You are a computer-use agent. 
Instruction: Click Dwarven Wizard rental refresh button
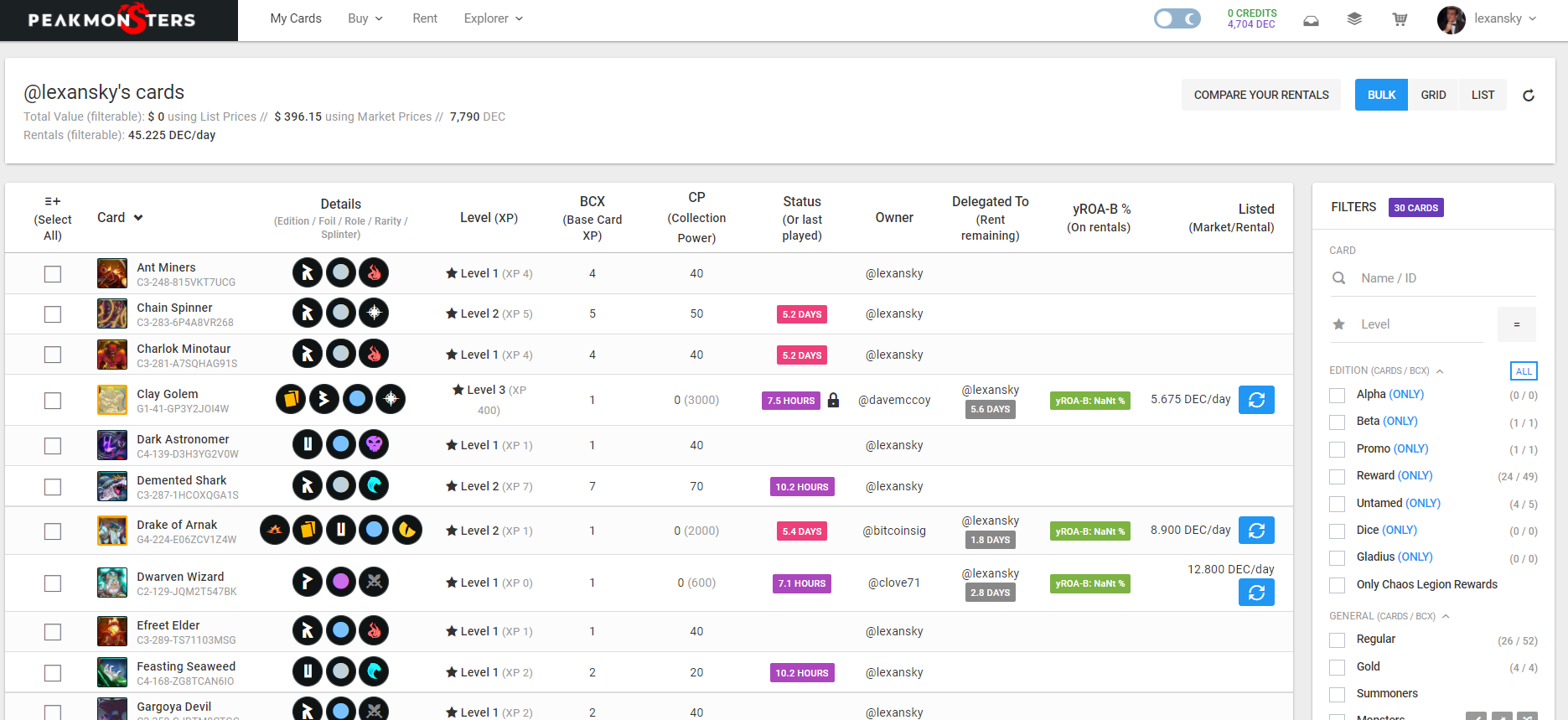(1256, 593)
